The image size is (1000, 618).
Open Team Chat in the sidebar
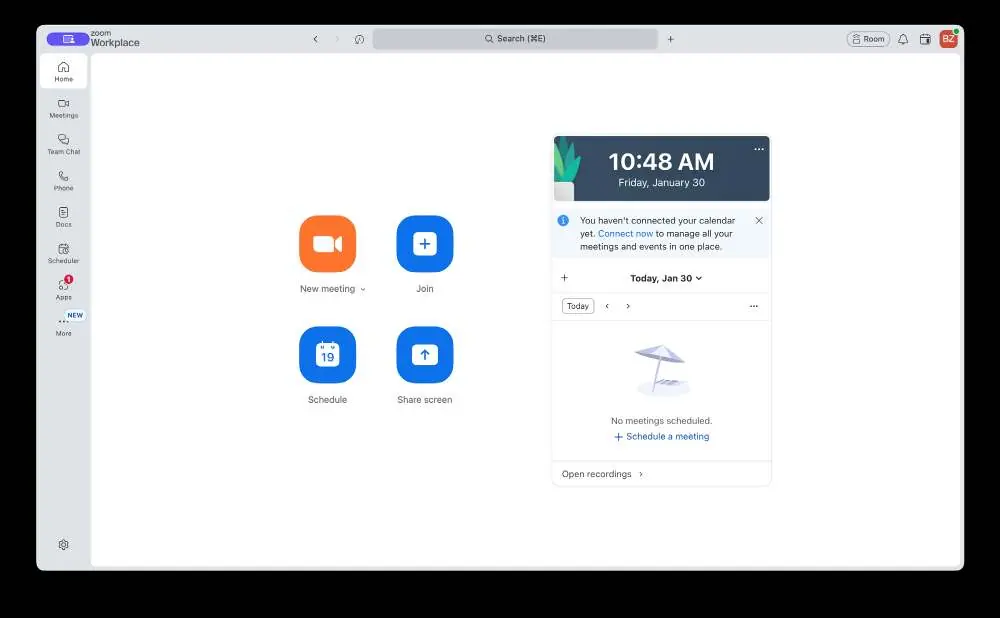pos(63,144)
